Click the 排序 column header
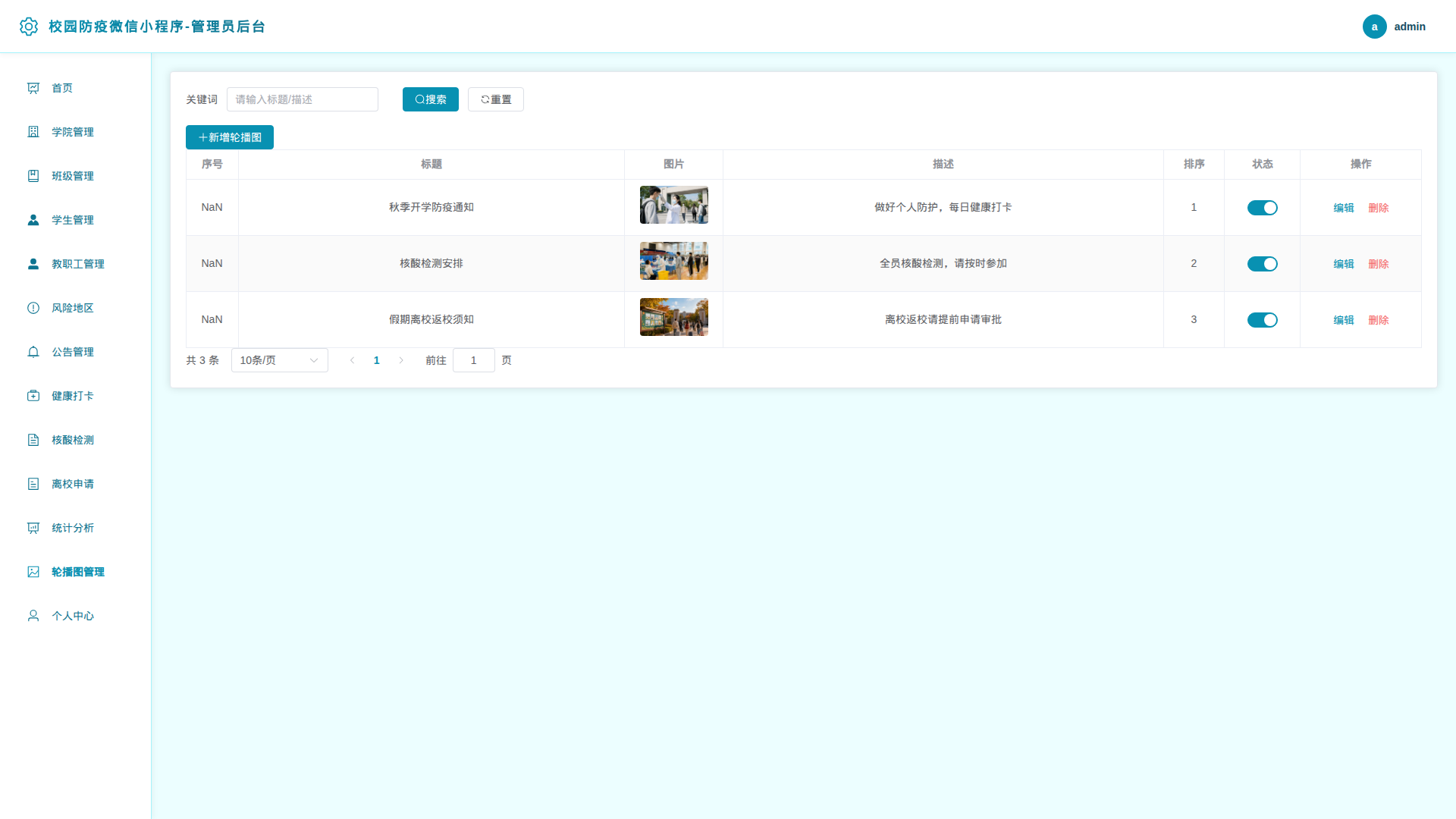1456x819 pixels. (x=1194, y=164)
